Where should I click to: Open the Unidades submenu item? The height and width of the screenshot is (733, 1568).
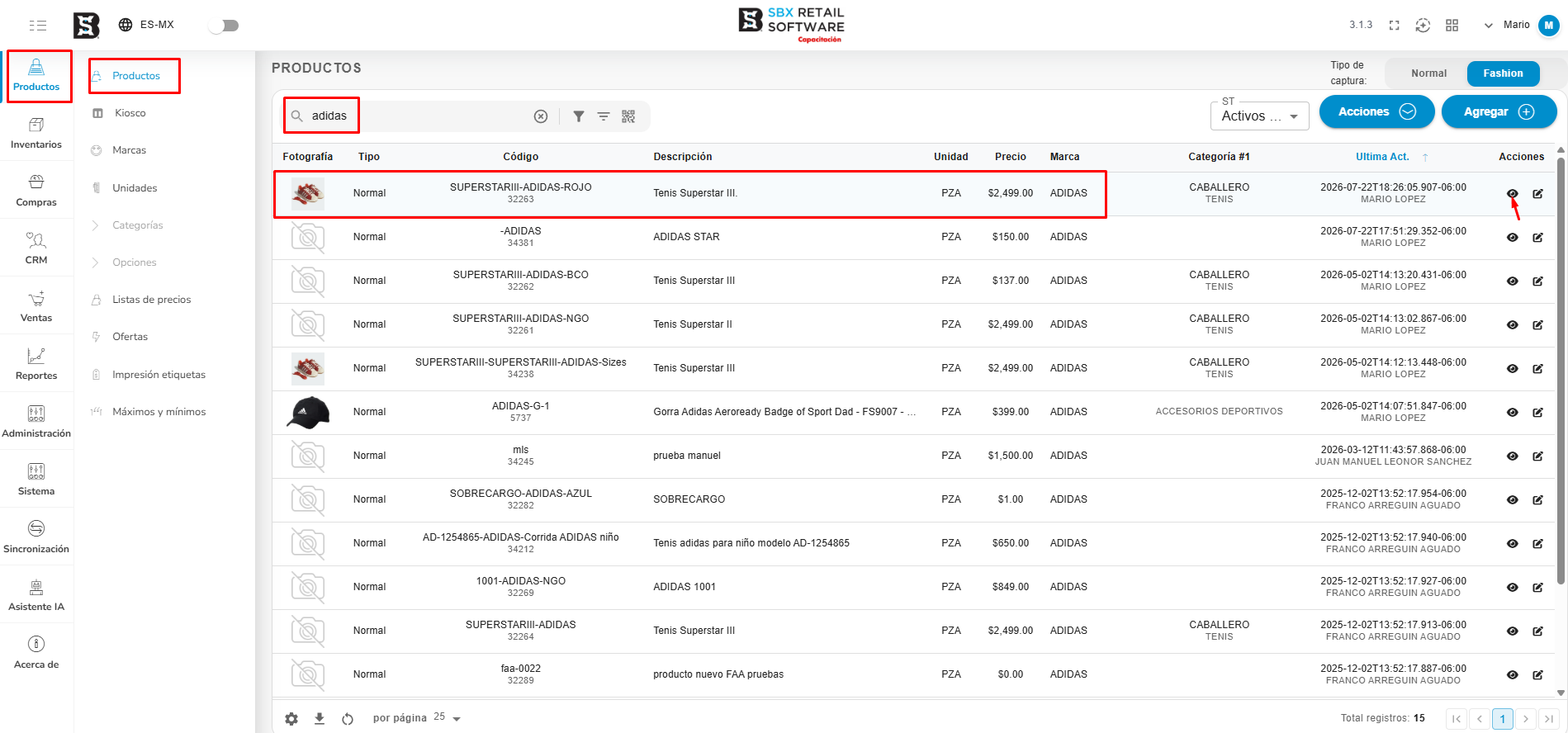[135, 188]
